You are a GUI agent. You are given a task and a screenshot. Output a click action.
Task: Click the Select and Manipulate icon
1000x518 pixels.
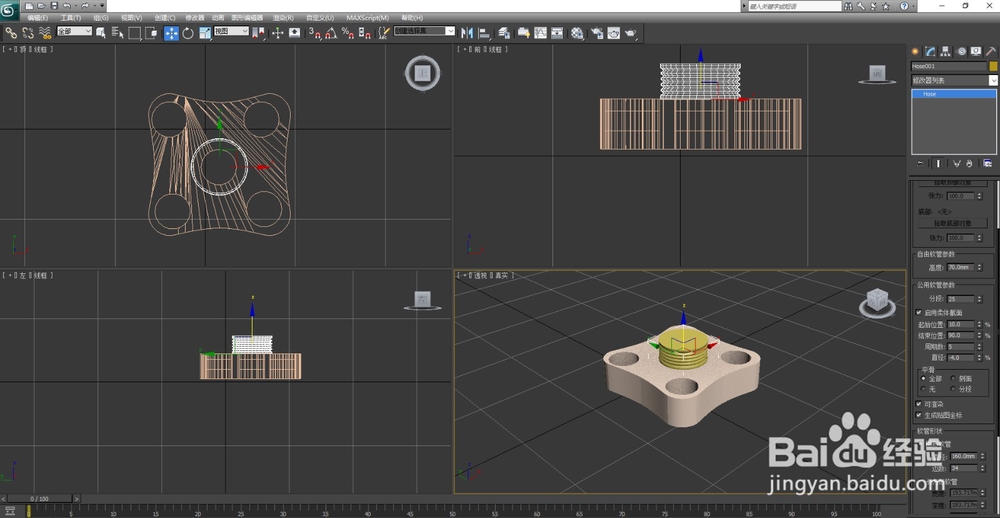(277, 33)
